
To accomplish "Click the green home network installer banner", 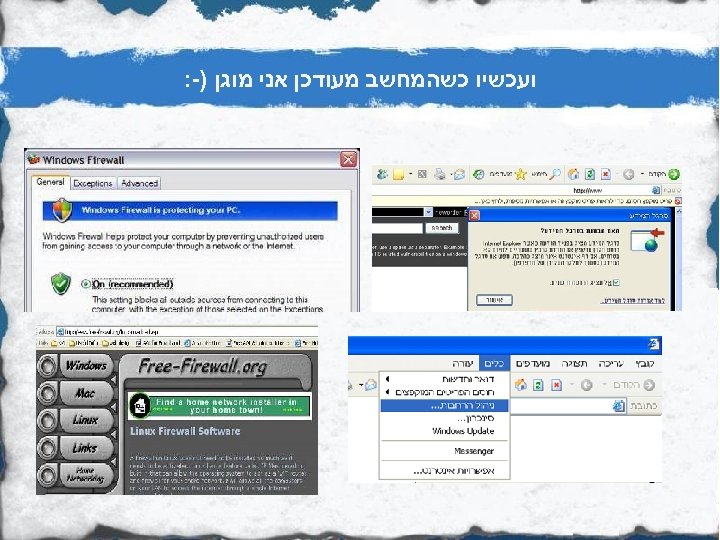I will click(x=219, y=406).
